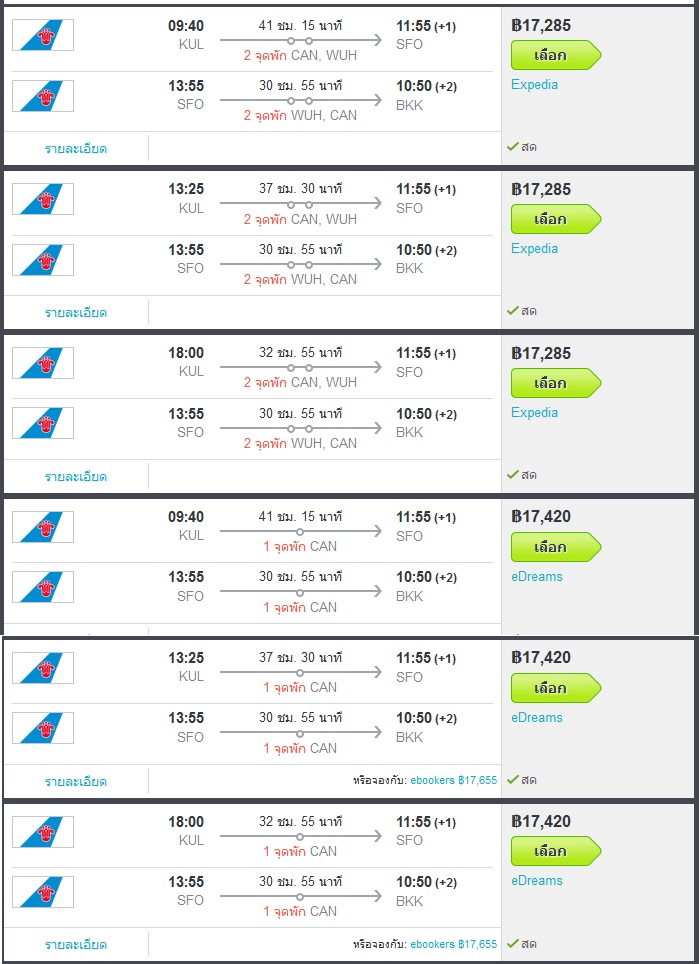This screenshot has height=964, width=699.
Task: Select the ฿17,285 flight departing 13:25
Action: pyautogui.click(x=556, y=219)
